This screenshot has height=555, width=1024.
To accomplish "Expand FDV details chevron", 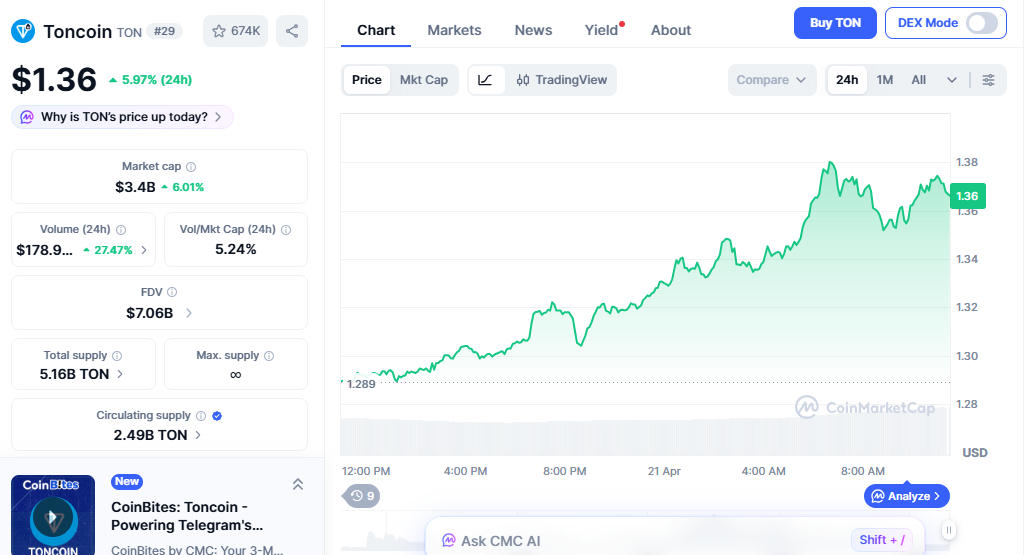I will 189,313.
